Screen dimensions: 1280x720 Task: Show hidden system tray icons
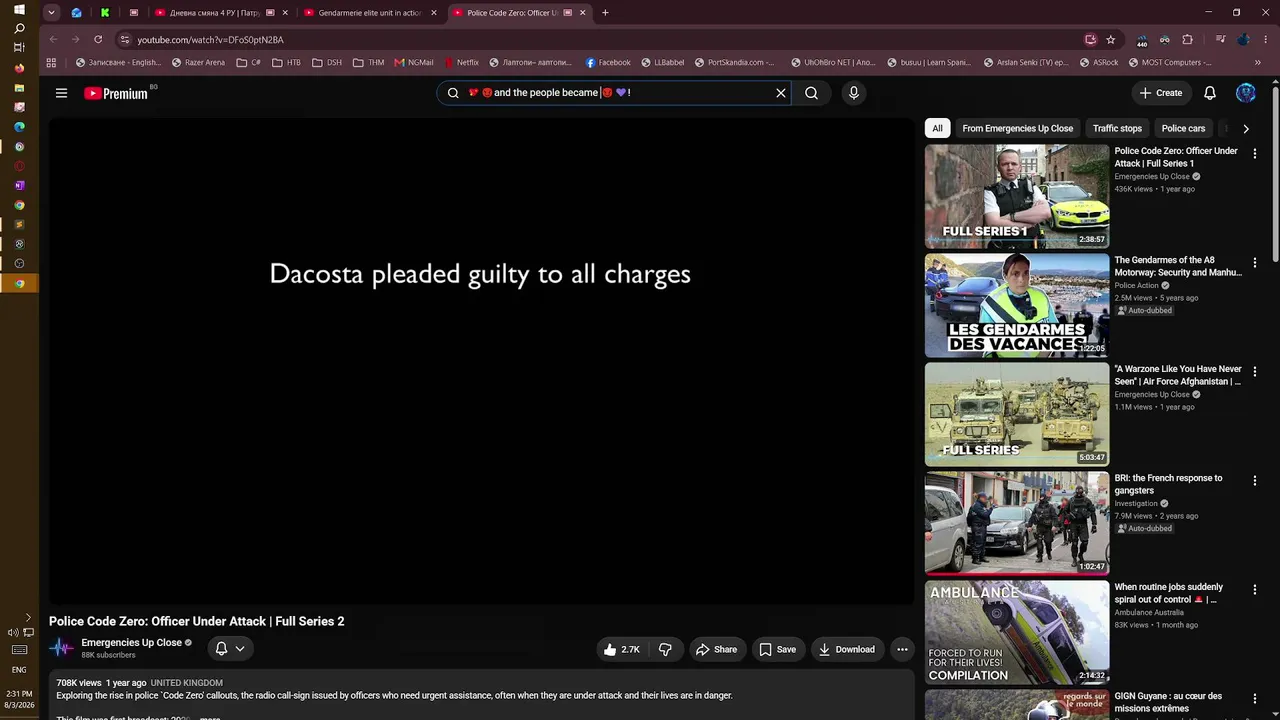28,617
